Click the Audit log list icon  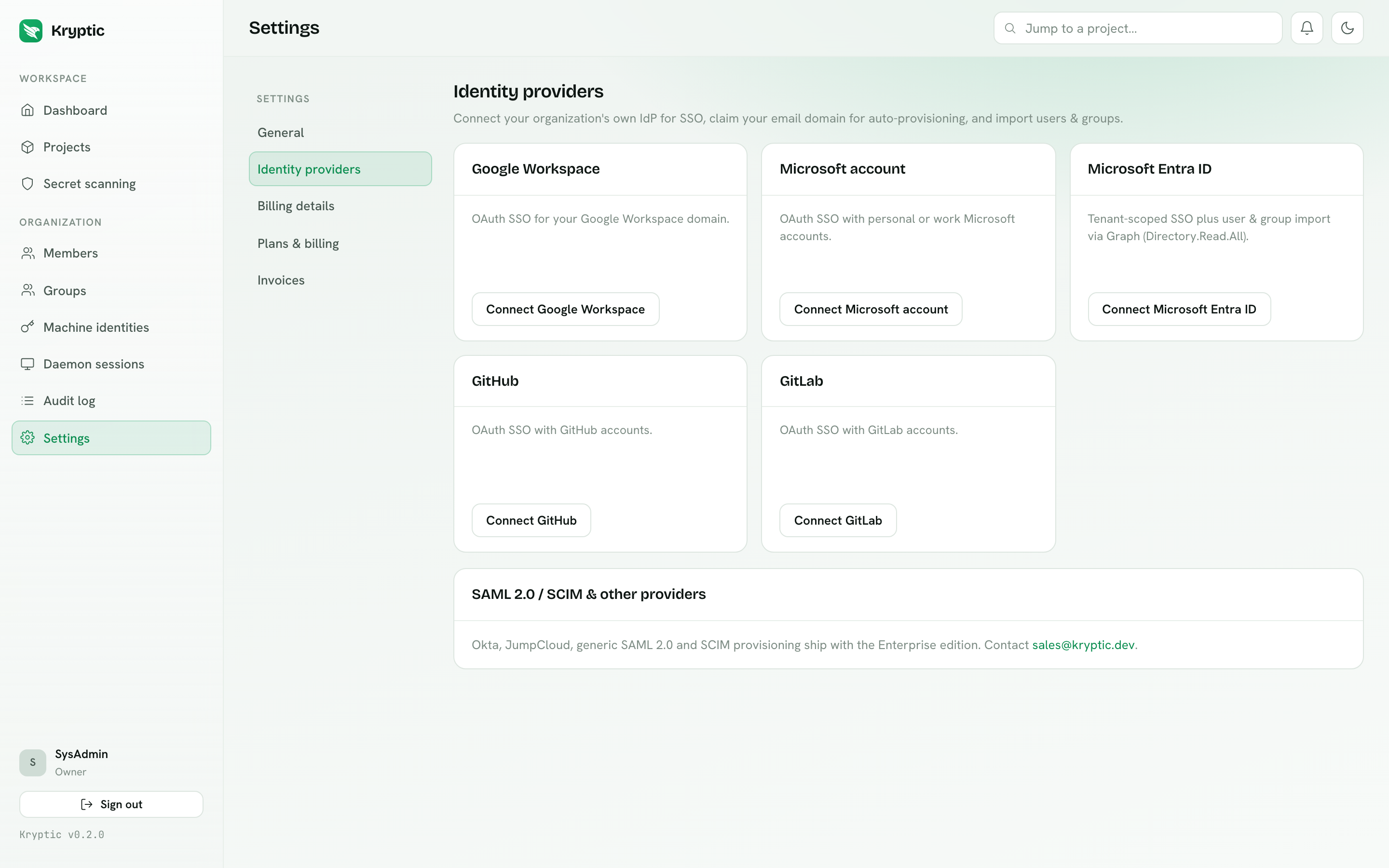pos(27,401)
